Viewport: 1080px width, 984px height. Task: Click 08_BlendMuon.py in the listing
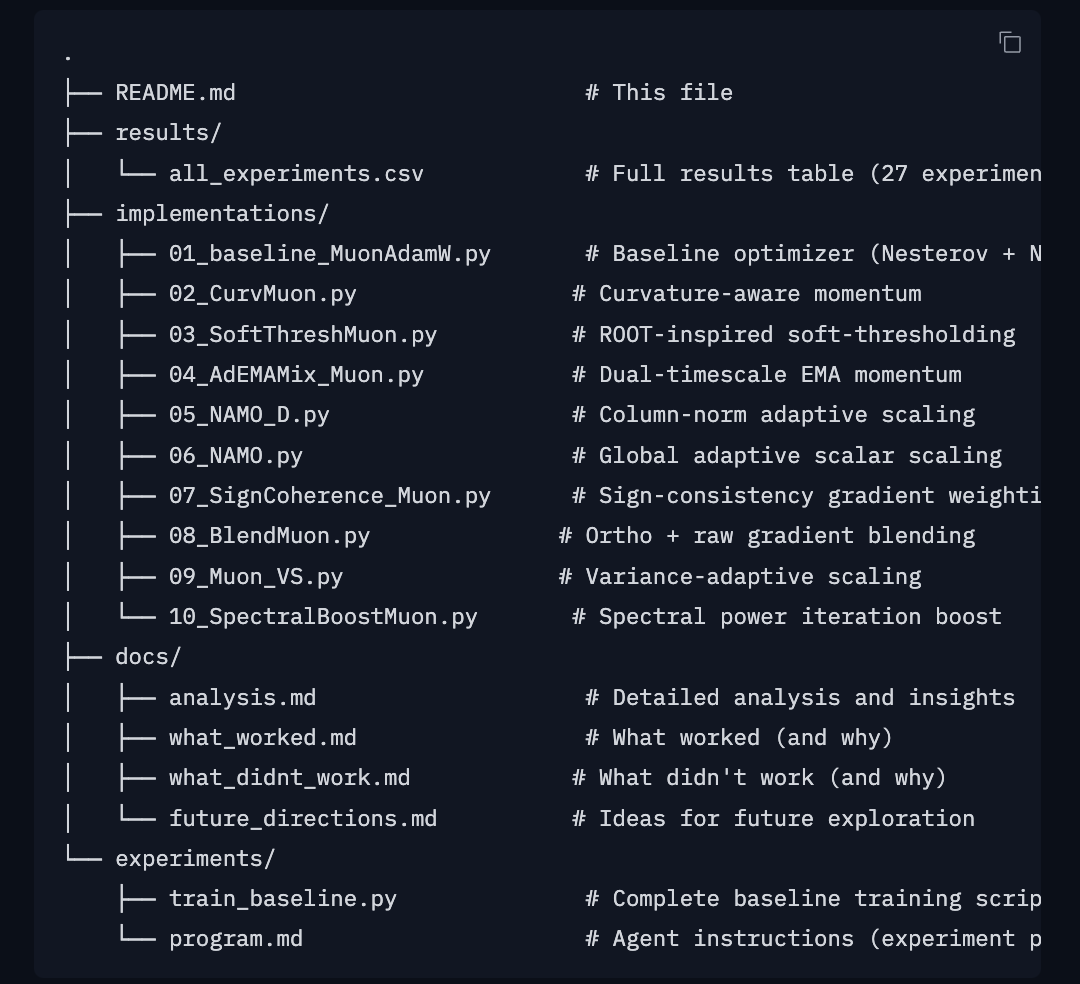point(269,536)
